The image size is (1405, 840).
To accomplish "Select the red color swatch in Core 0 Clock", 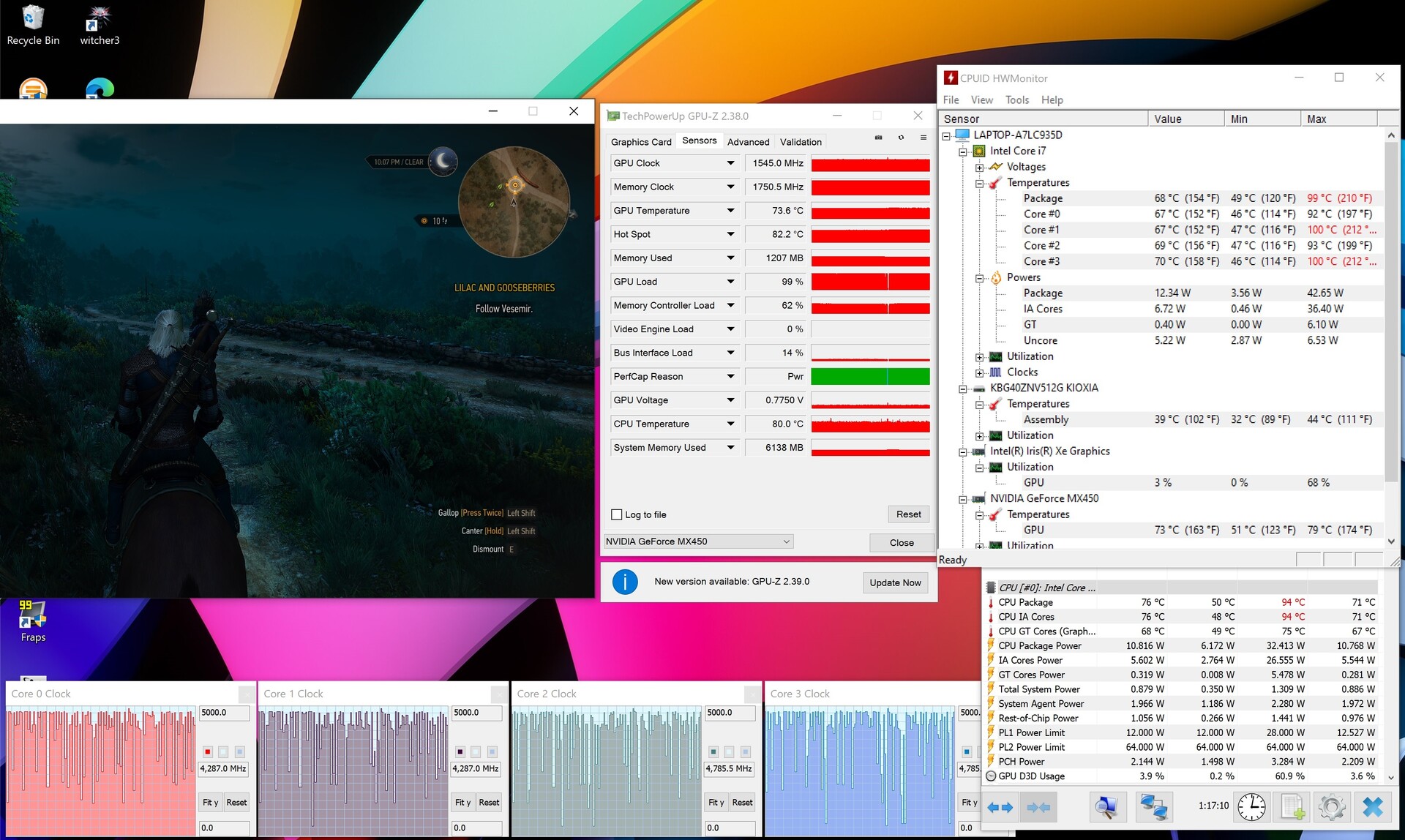I will [x=208, y=751].
